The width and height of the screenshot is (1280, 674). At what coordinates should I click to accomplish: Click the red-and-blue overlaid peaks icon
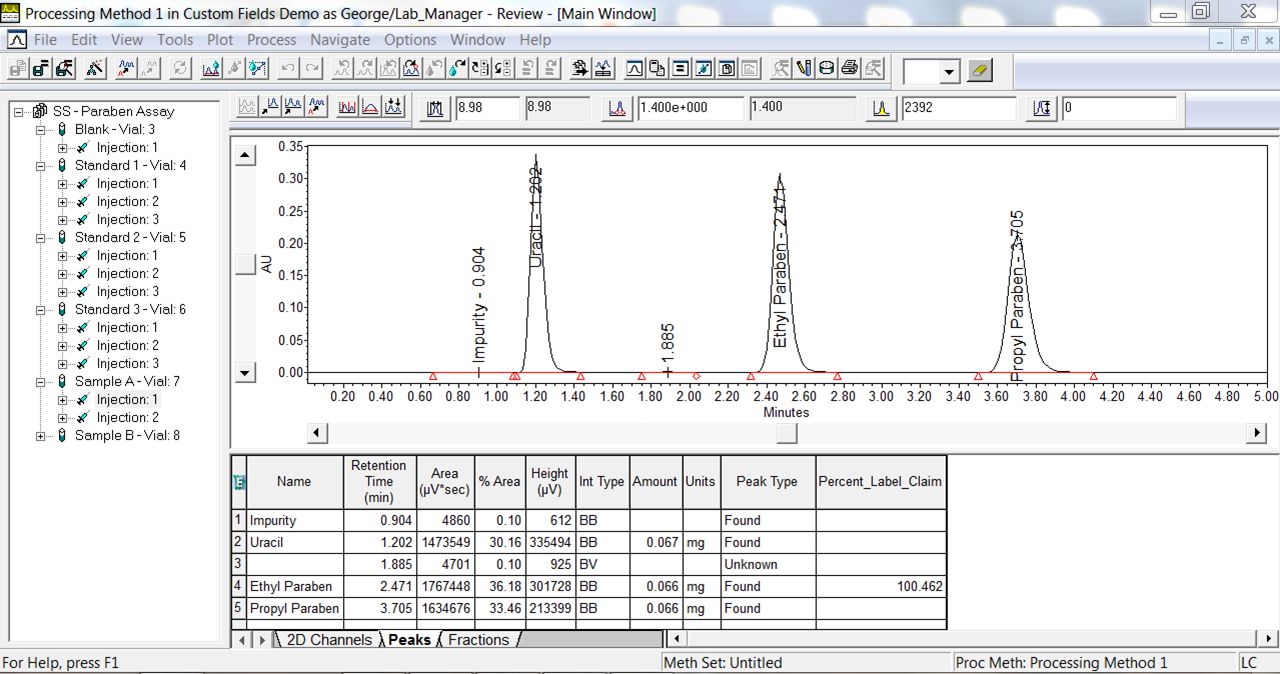coord(347,106)
